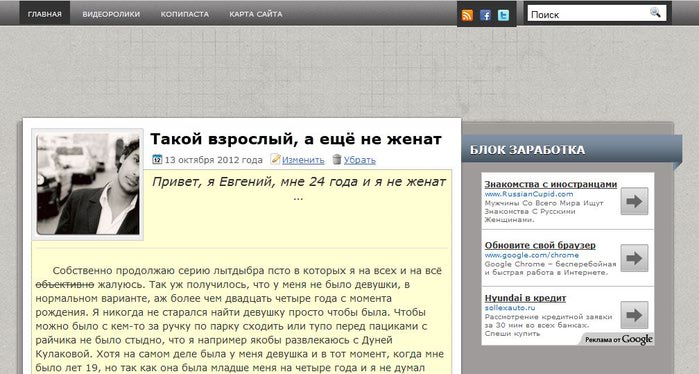Click the www.google.com/chrome URL
This screenshot has height=374, width=699.
click(532, 255)
